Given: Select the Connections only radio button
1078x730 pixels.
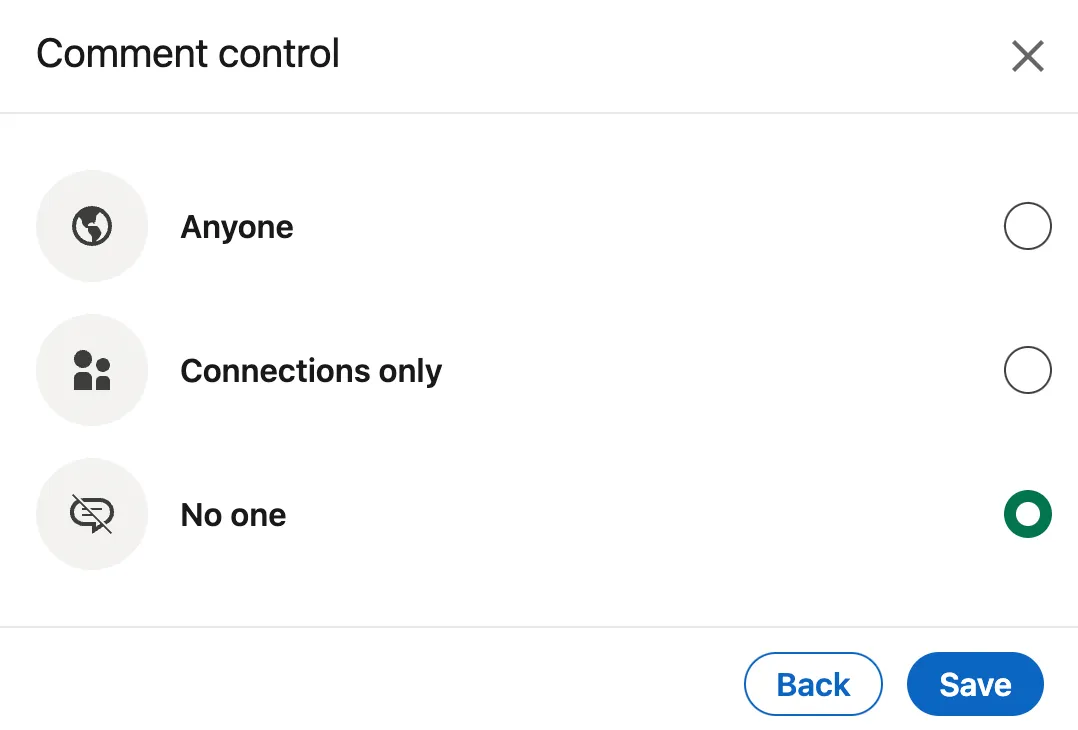Looking at the screenshot, I should [1027, 371].
